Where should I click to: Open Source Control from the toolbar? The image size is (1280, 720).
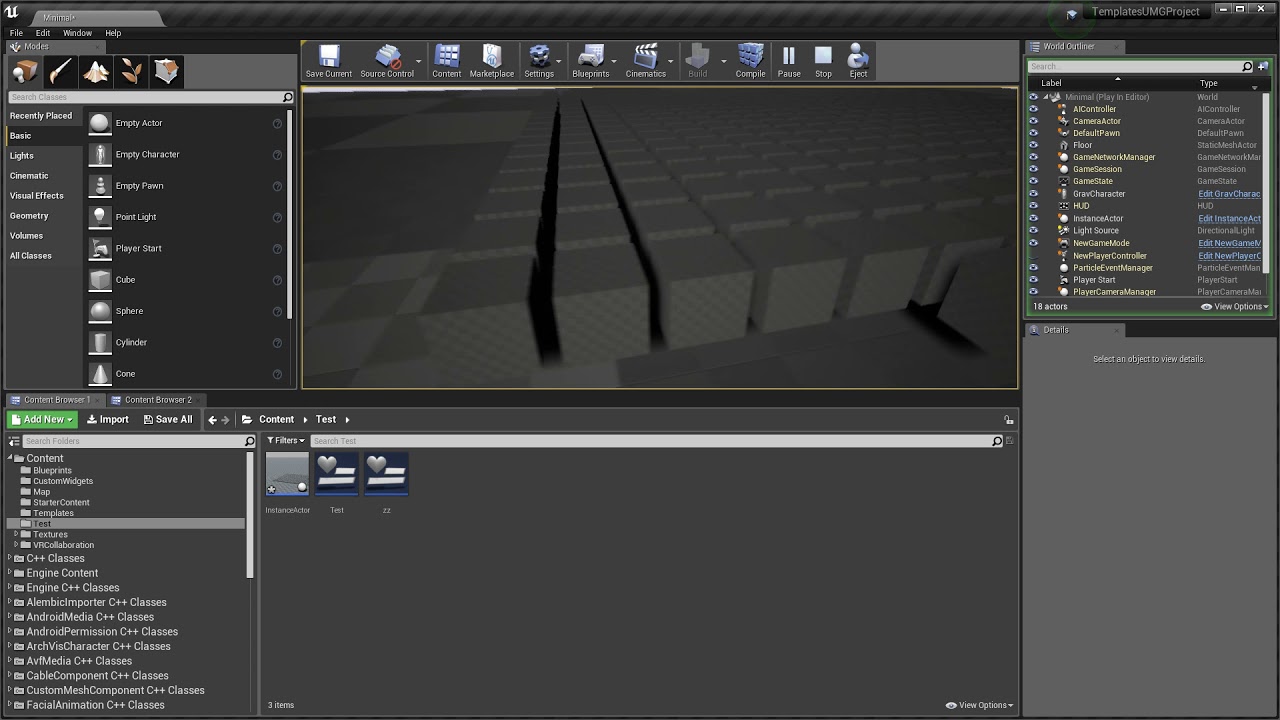click(x=387, y=61)
